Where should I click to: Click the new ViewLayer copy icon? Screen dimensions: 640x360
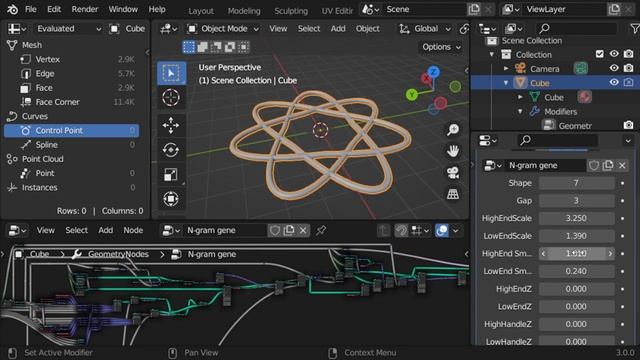614,9
